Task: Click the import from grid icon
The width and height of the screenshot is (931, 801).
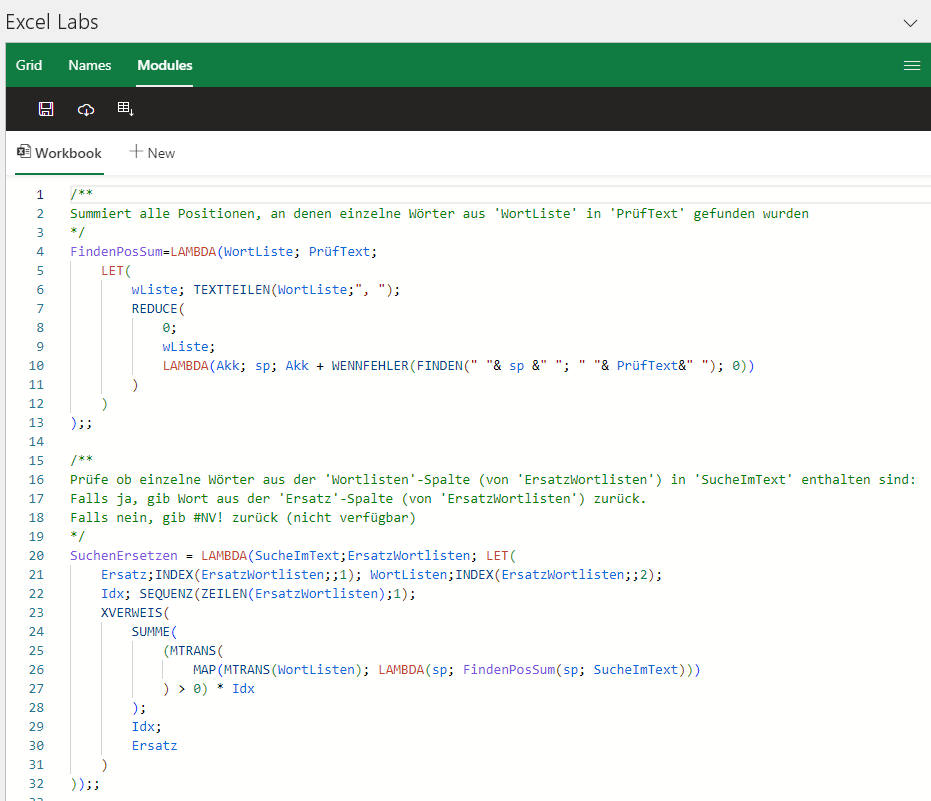Action: coord(125,109)
